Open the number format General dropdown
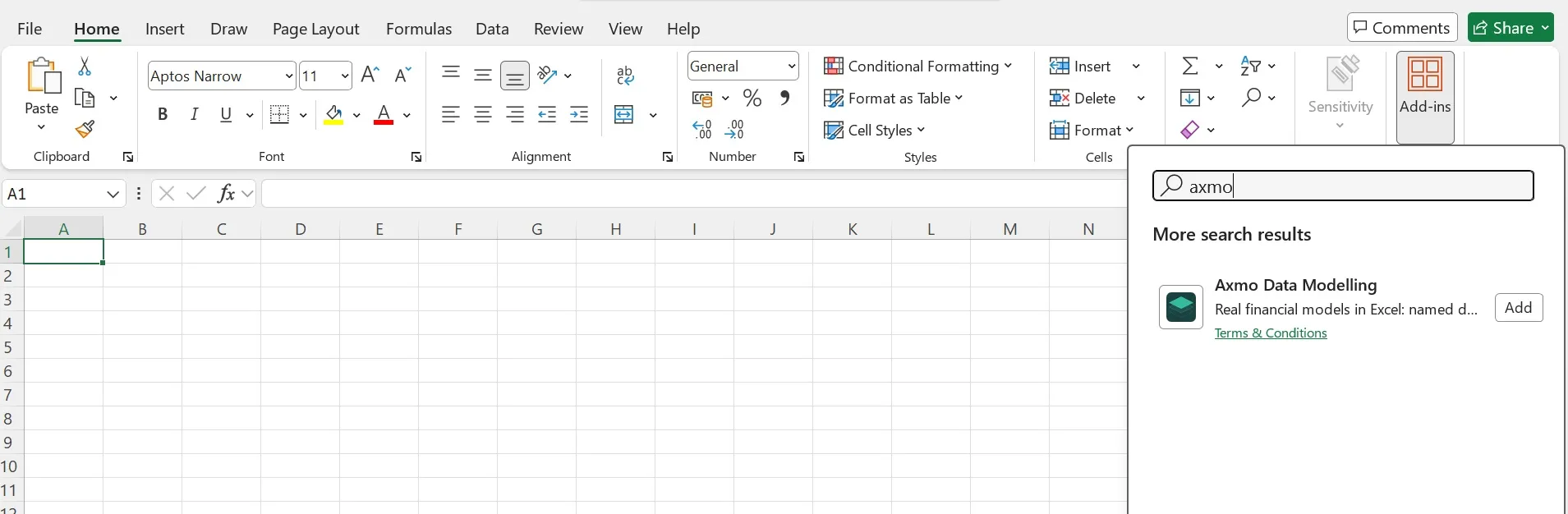Viewport: 1568px width, 514px height. pyautogui.click(x=792, y=67)
